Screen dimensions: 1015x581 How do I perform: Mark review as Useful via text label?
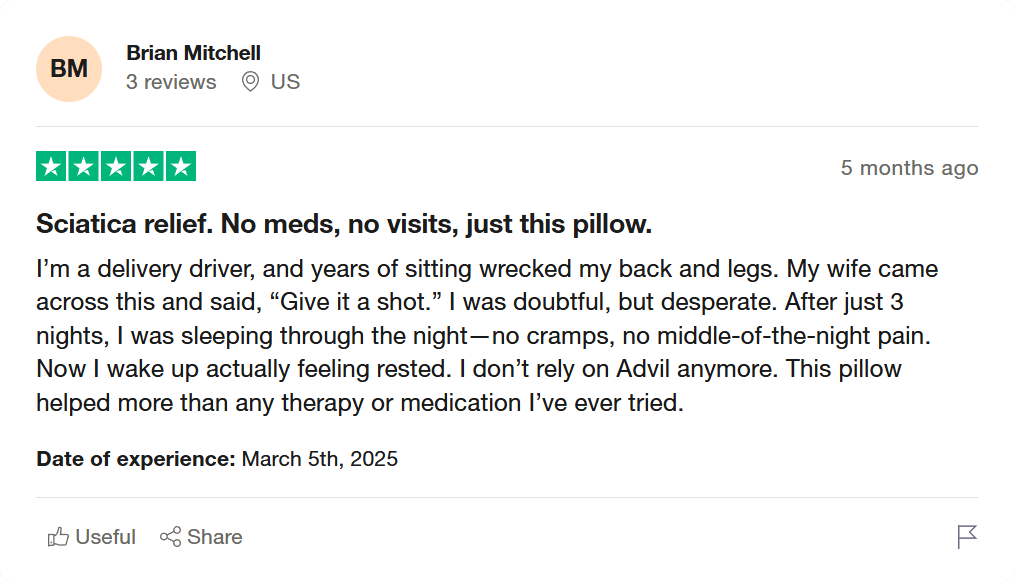tap(105, 537)
